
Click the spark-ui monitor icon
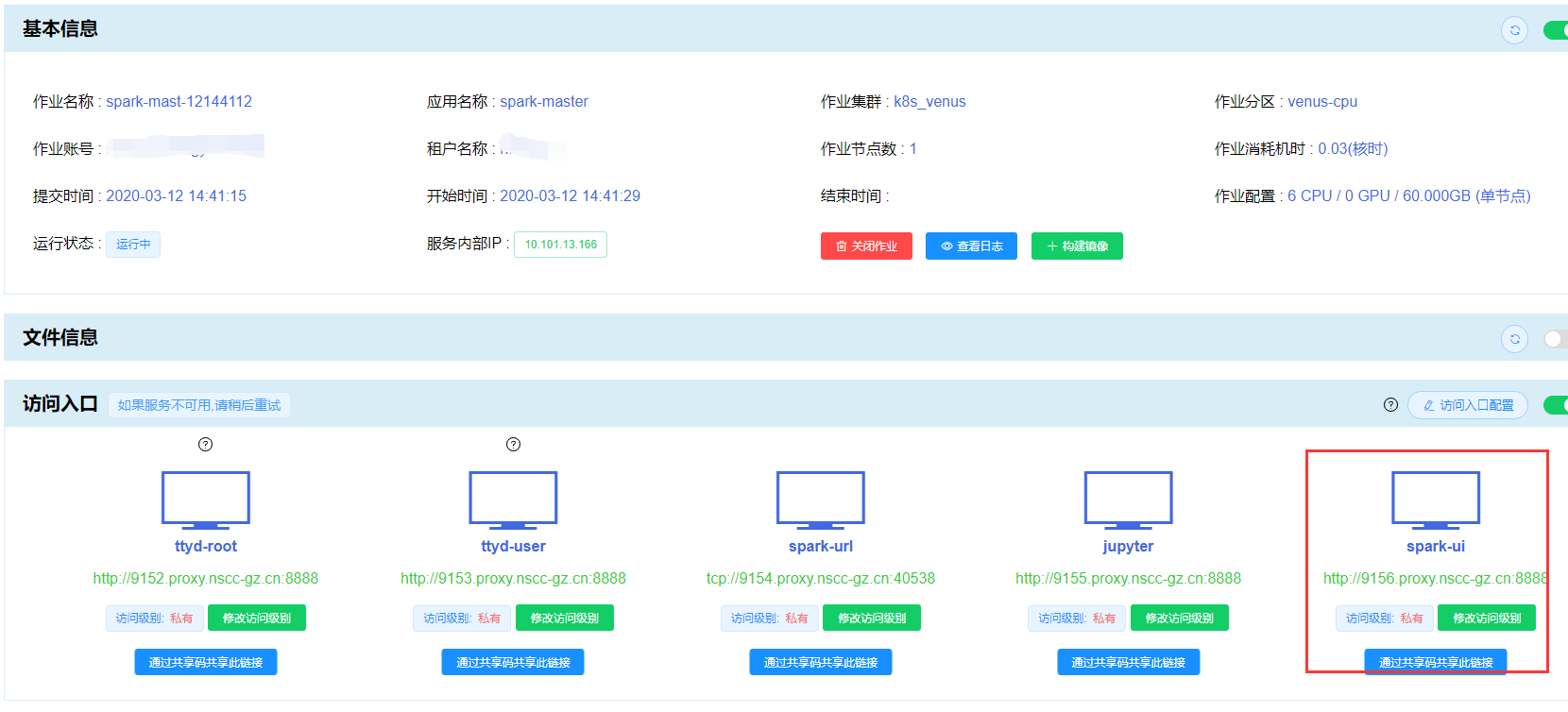click(1435, 499)
